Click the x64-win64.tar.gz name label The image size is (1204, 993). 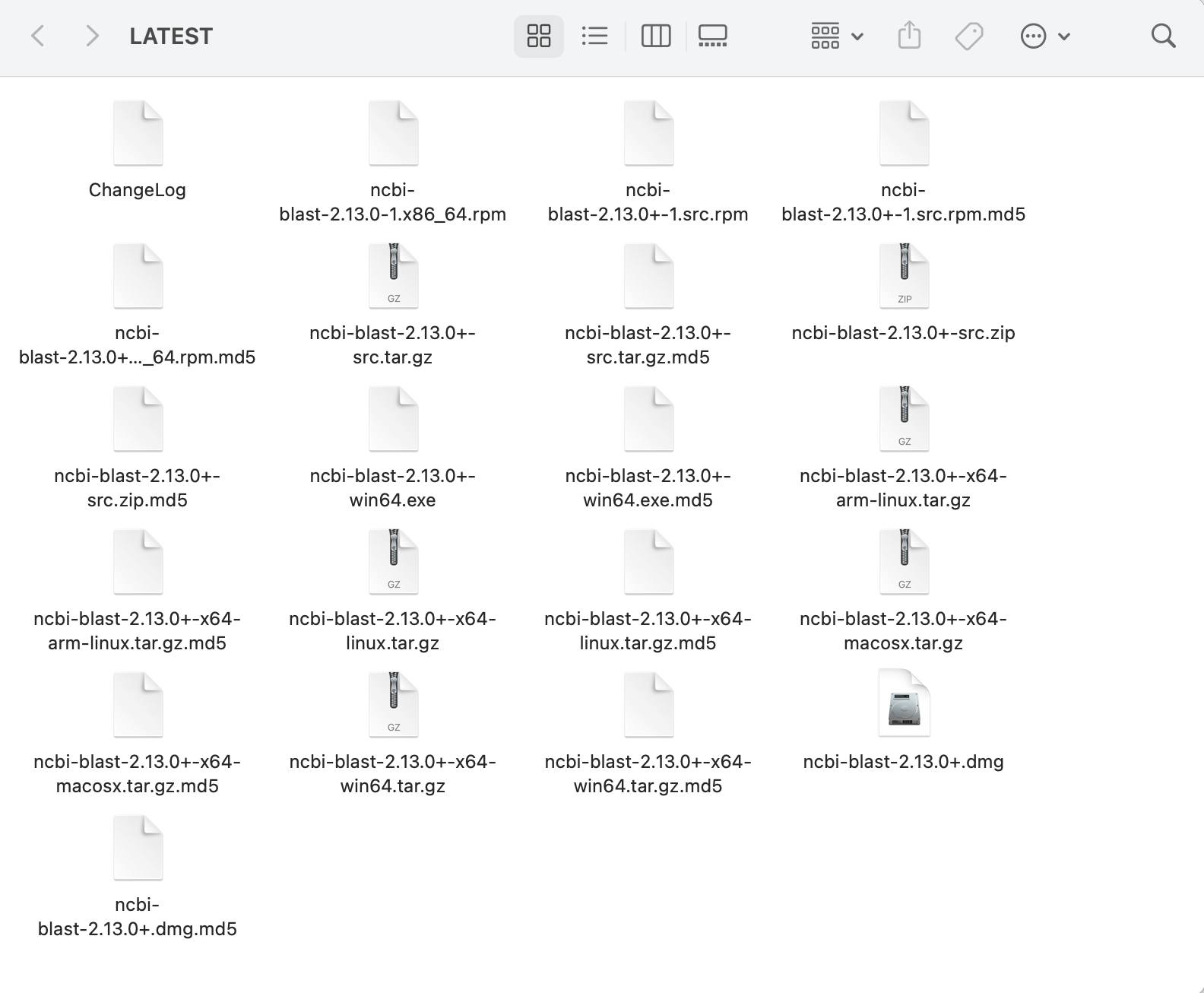[393, 774]
